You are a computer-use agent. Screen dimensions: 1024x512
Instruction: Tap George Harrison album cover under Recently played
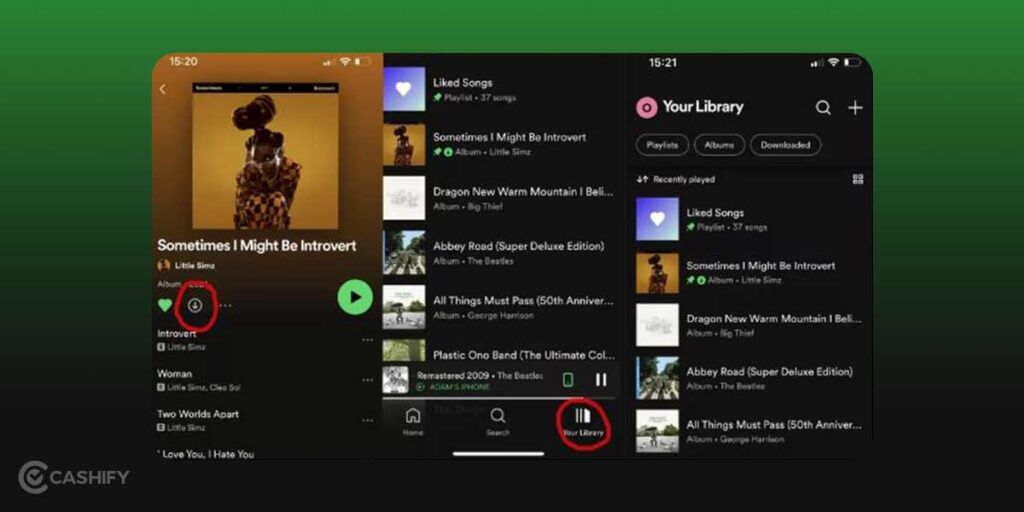click(658, 431)
